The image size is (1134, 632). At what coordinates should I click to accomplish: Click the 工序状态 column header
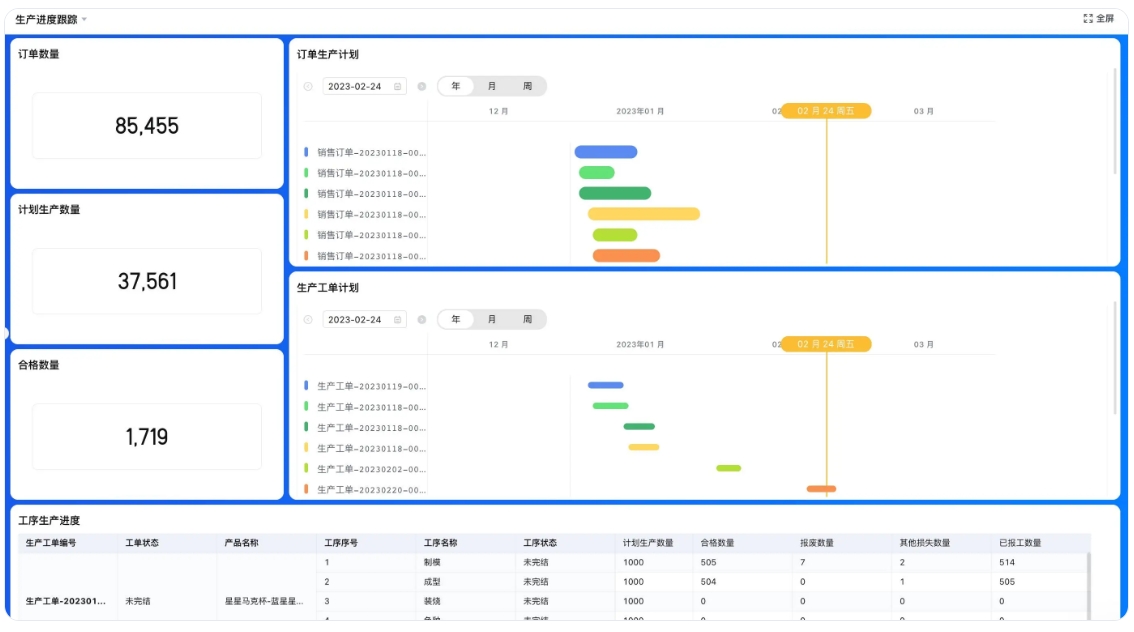(540, 543)
